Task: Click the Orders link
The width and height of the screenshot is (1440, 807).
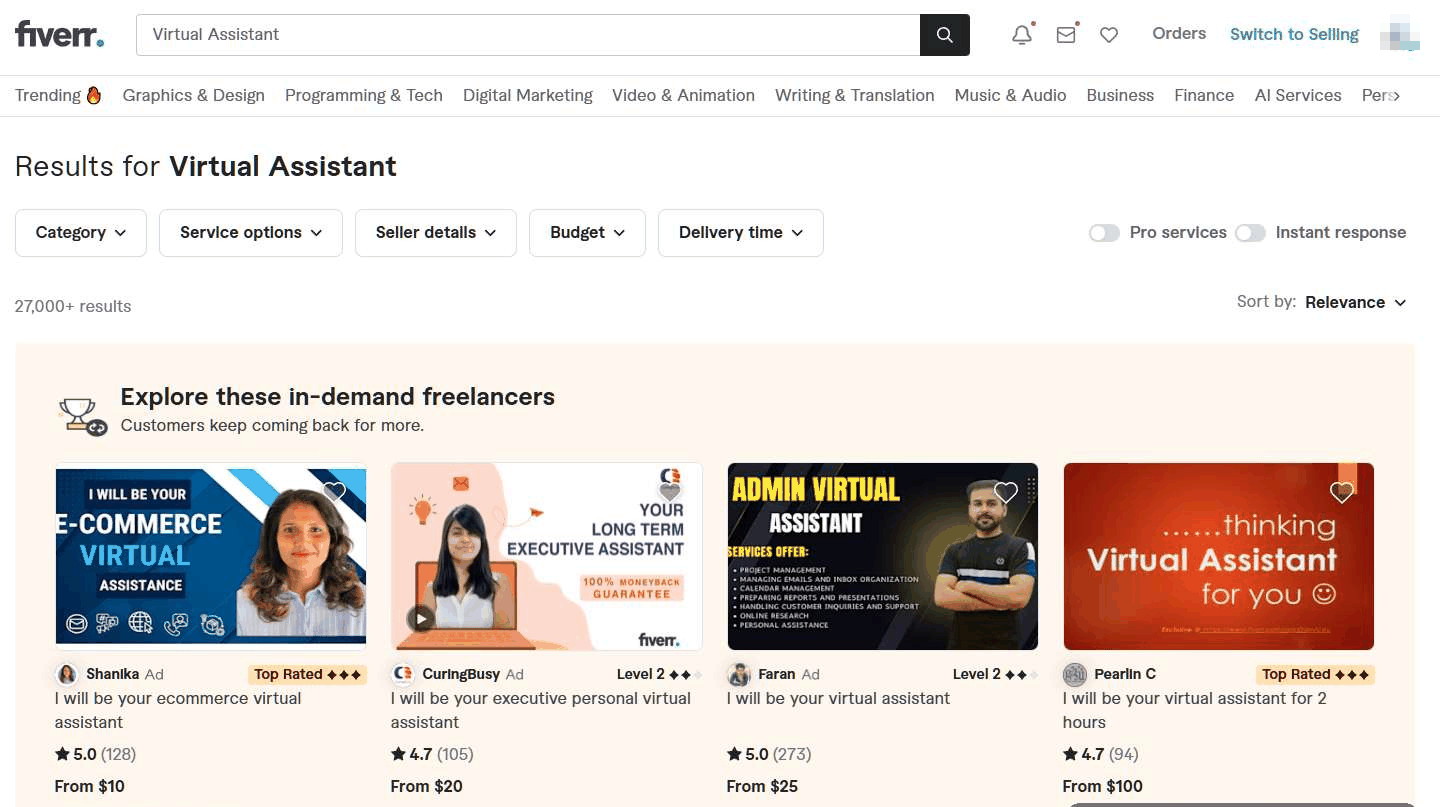Action: tap(1179, 34)
